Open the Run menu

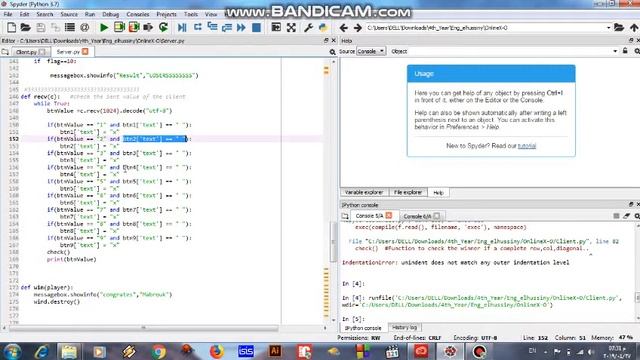click(90, 14)
